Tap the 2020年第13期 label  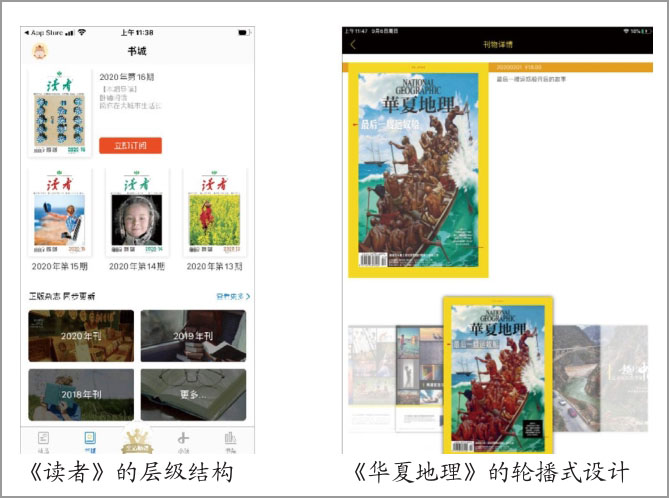pos(215,267)
